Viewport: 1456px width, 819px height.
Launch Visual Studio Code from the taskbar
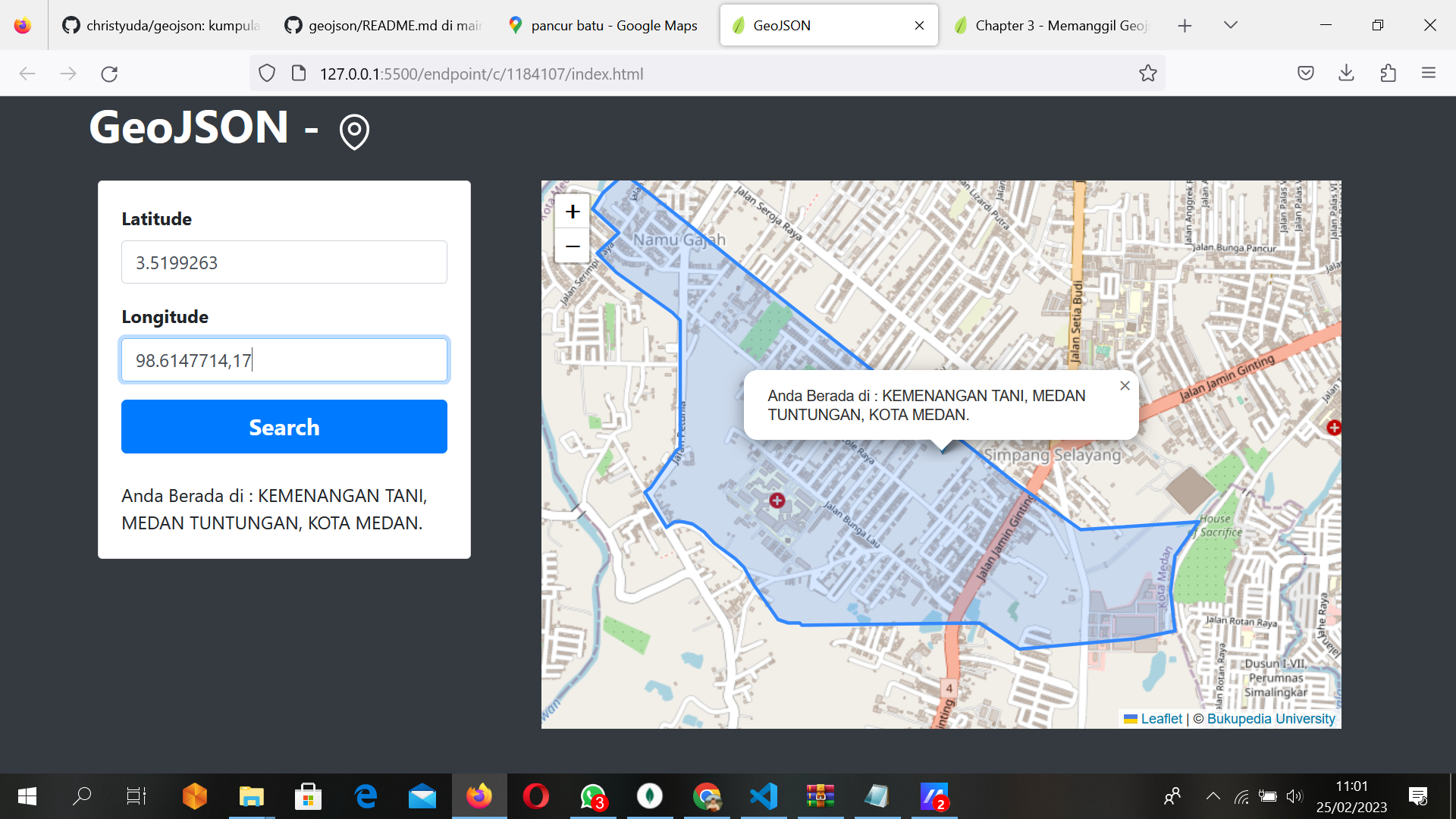point(764,796)
